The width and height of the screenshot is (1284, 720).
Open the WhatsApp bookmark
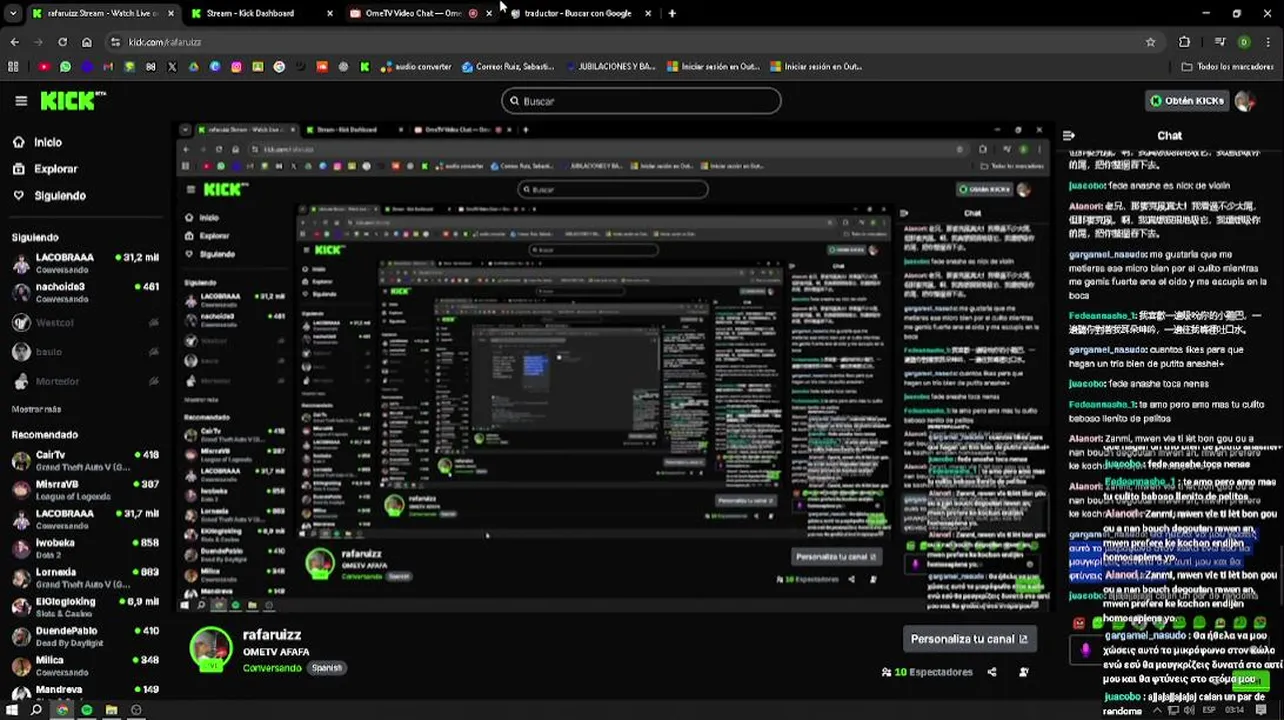click(x=65, y=67)
